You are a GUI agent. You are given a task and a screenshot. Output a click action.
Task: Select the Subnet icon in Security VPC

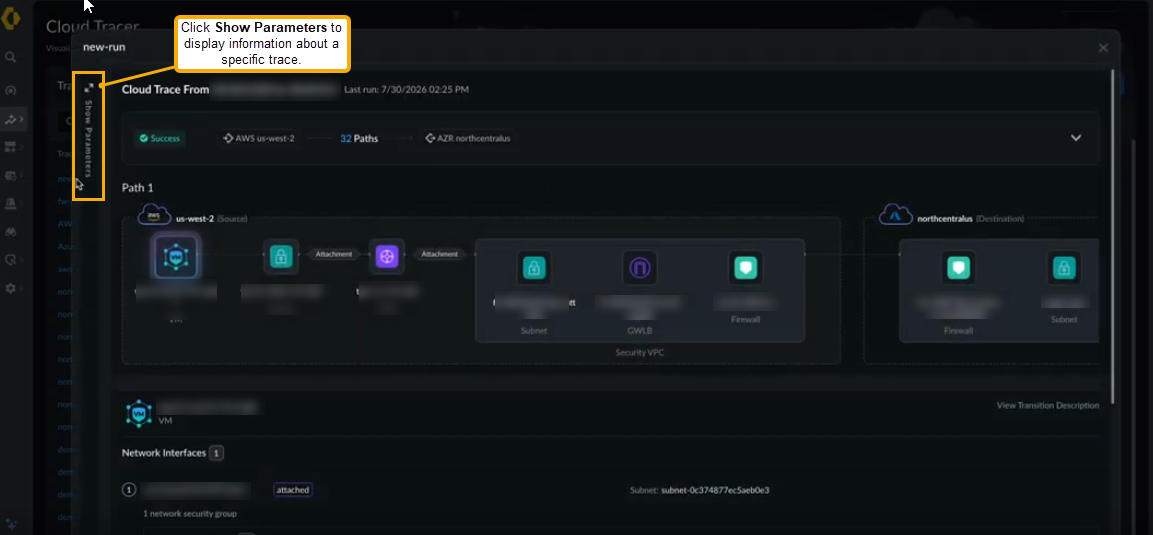tap(534, 268)
